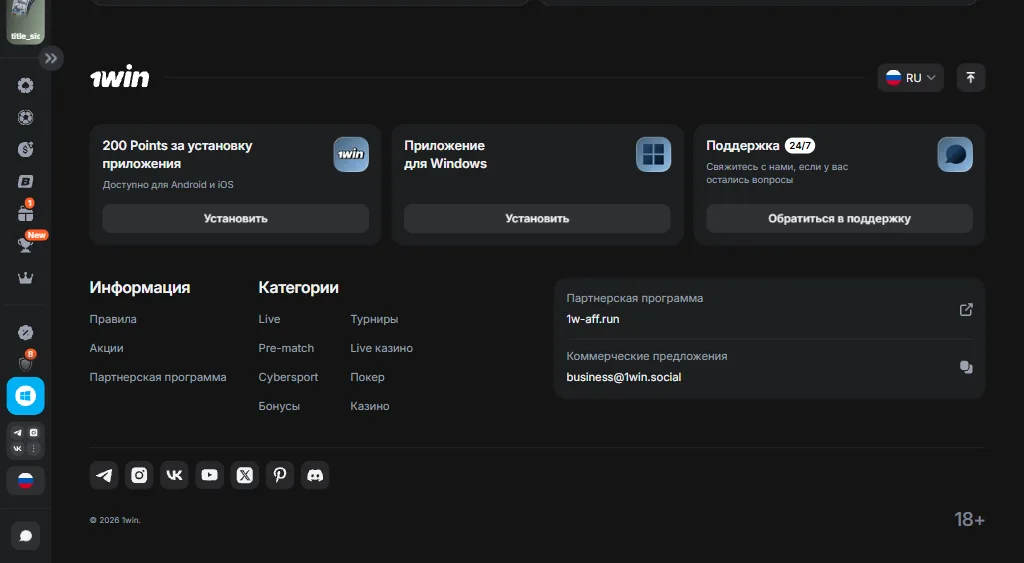Go to Live казино category

(x=381, y=348)
